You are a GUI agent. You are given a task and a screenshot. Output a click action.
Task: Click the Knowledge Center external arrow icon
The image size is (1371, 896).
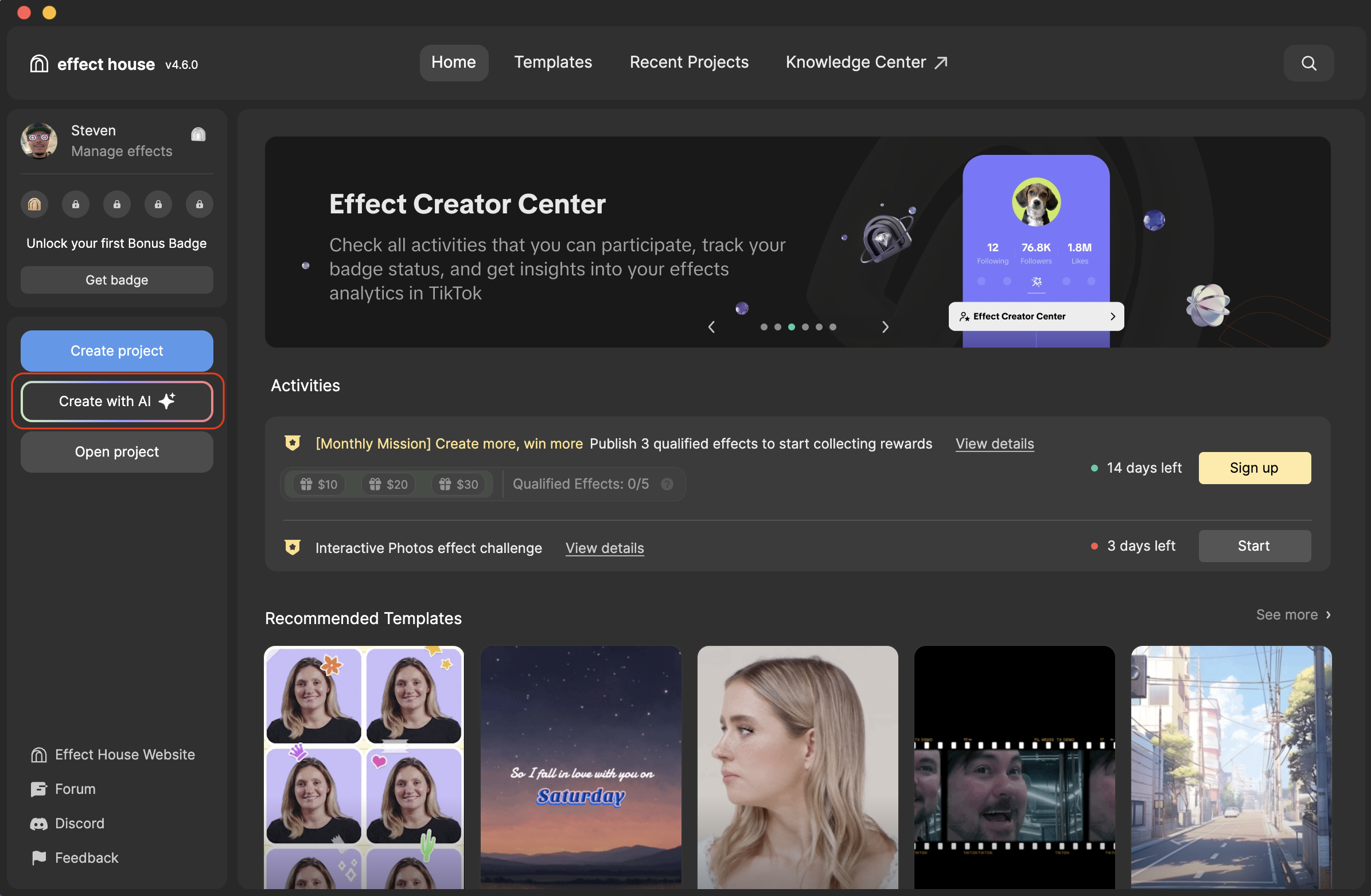(941, 62)
